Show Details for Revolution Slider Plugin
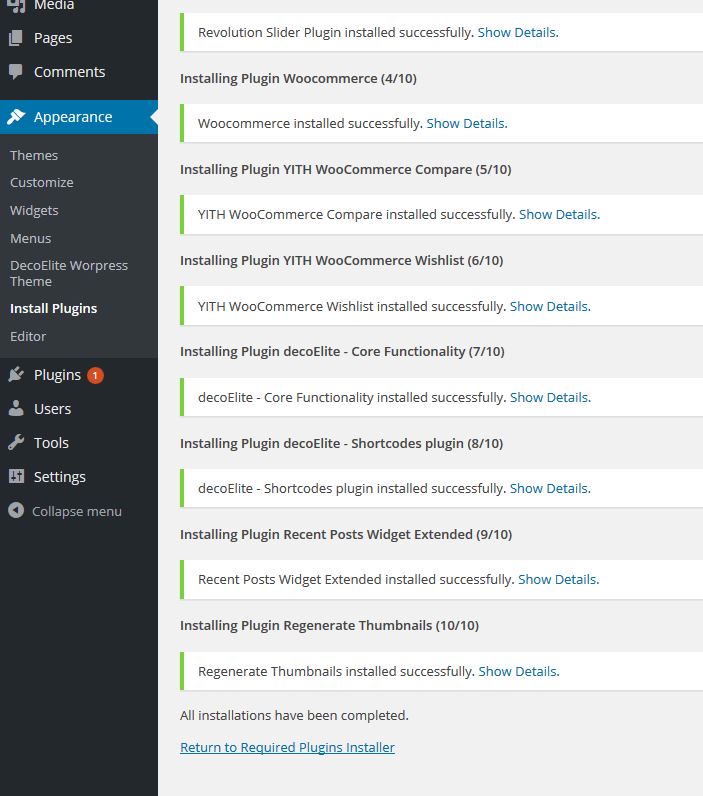 pos(518,32)
